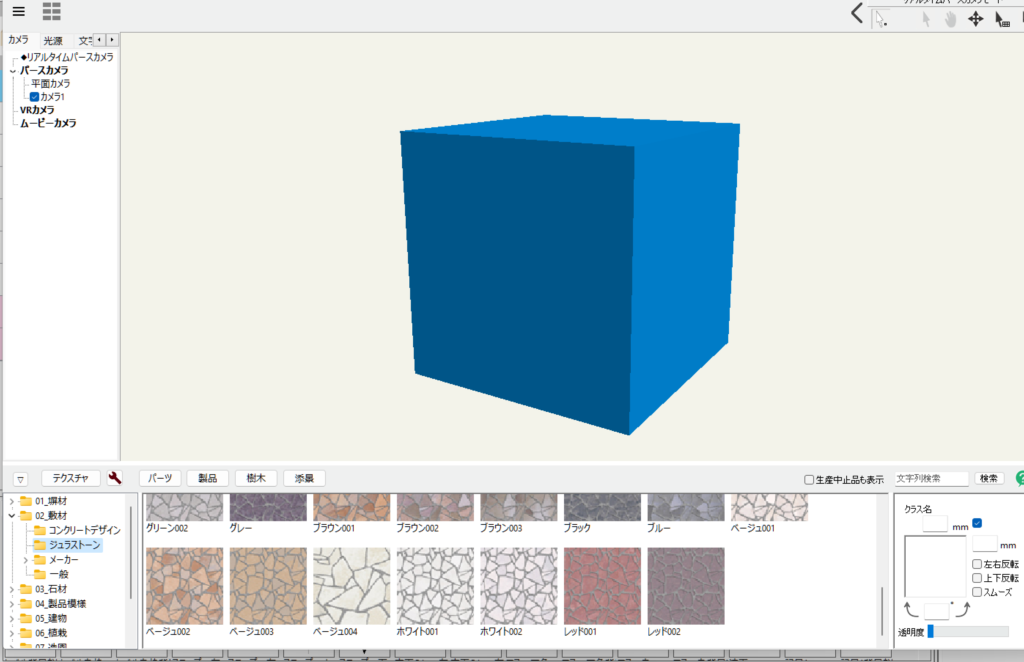Click the rotate-right curved arrow icon
1024x662 pixels.
[x=962, y=609]
